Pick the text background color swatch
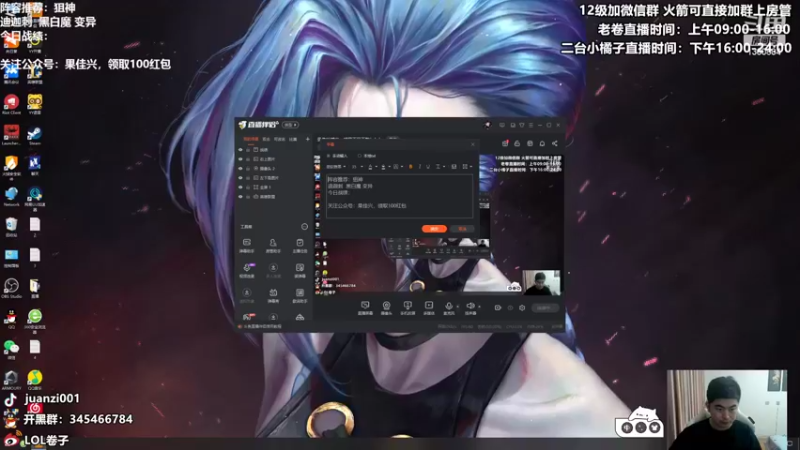Image resolution: width=800 pixels, height=450 pixels. coord(383,166)
